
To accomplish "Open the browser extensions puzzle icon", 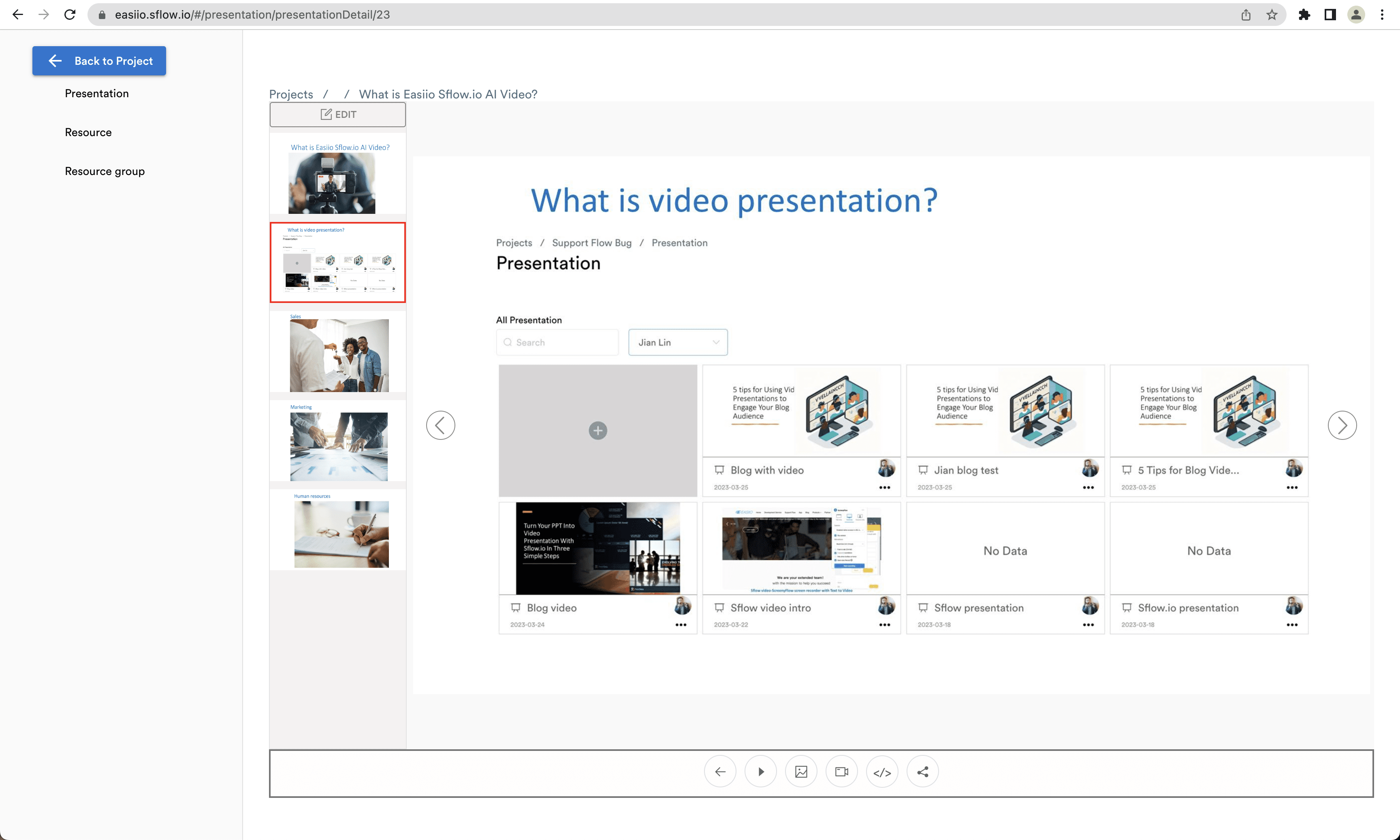I will tap(1304, 15).
